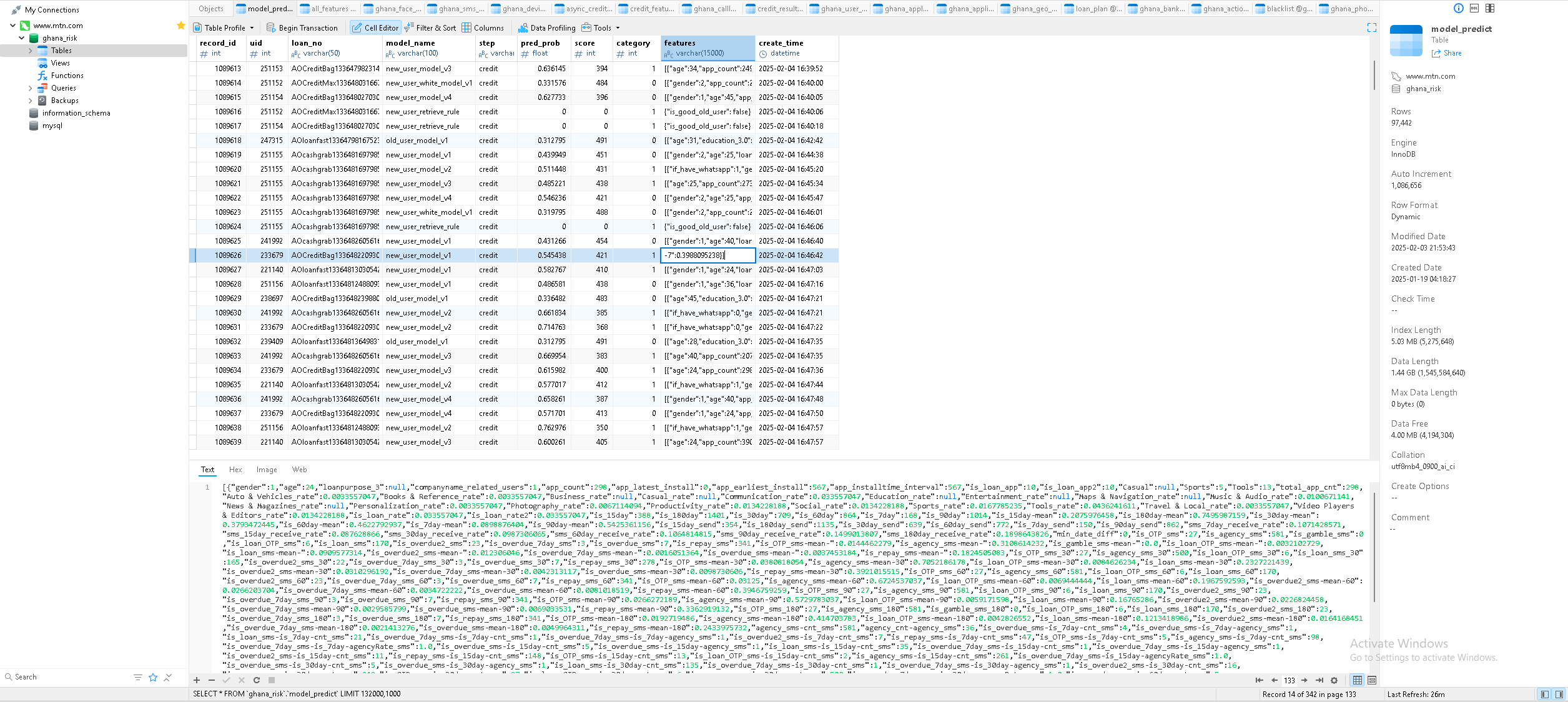This screenshot has width=1568, height=702.
Task: Go to first page of records
Action: pyautogui.click(x=1260, y=680)
